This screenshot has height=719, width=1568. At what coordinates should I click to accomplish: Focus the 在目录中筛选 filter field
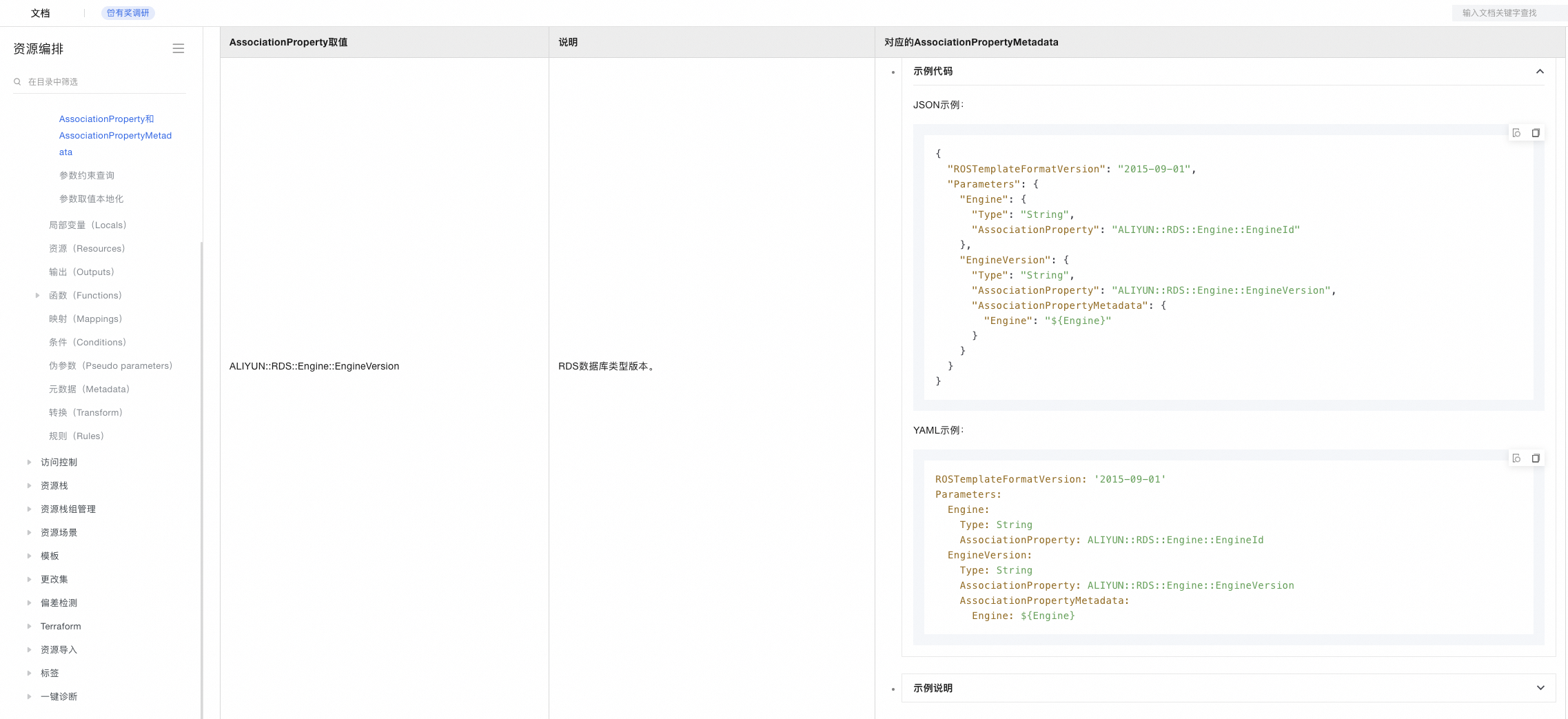tap(100, 81)
